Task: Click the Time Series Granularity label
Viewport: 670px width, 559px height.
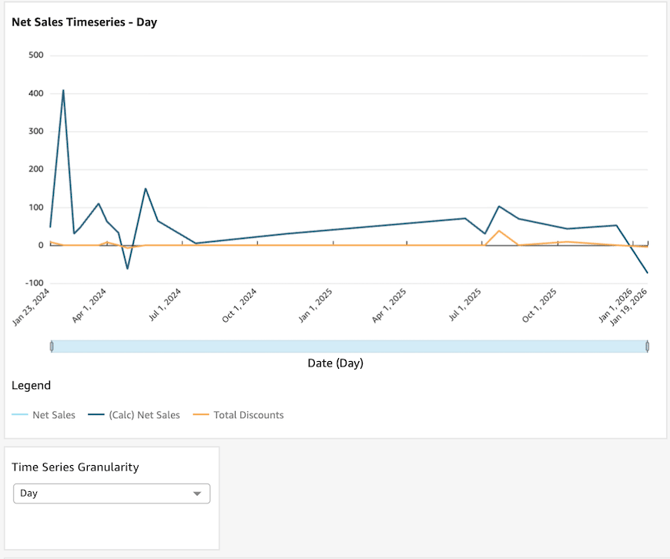Action: 75,466
